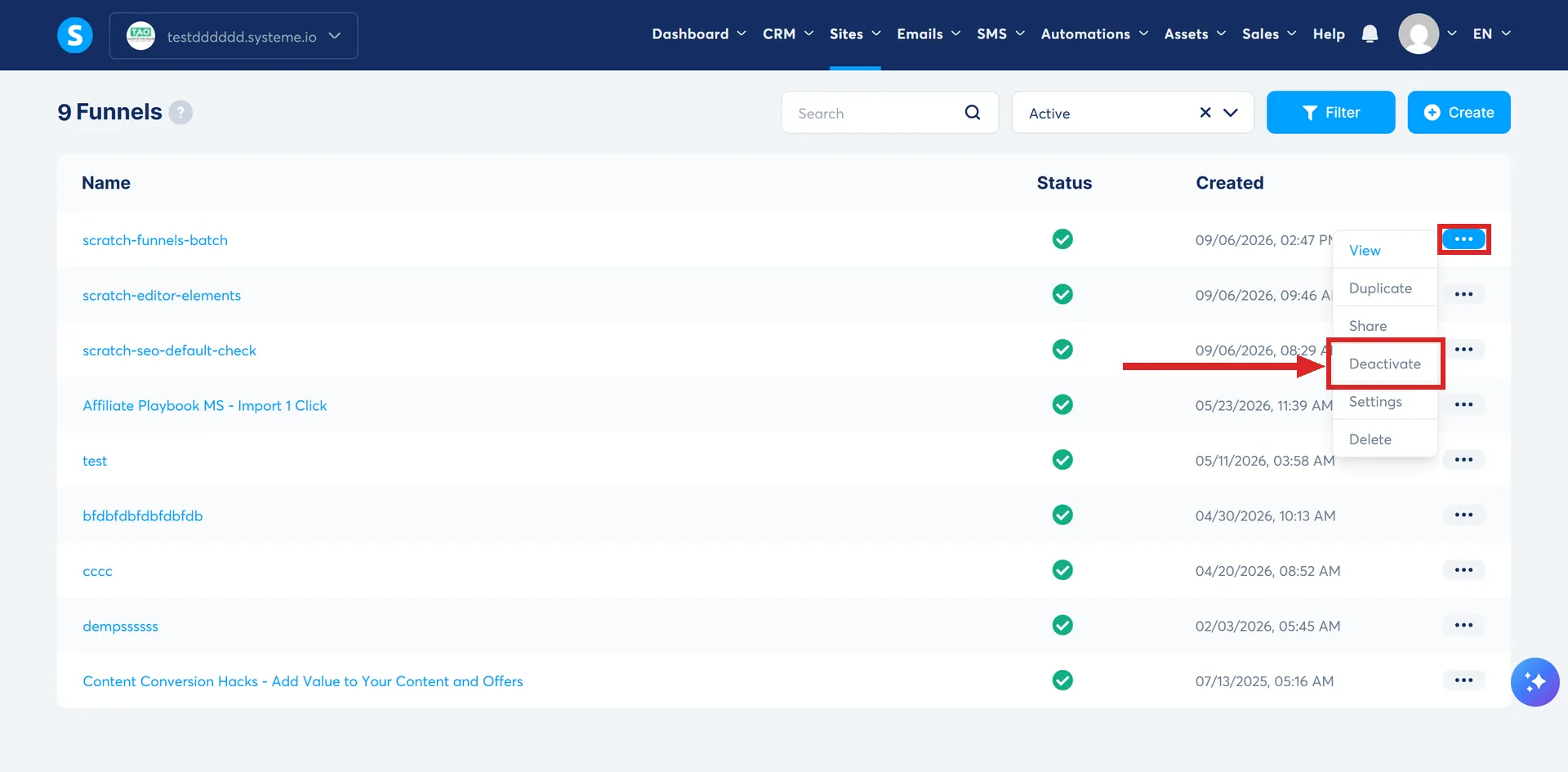The height and width of the screenshot is (772, 1568).
Task: Open actions menu for scratch-funnels-batch
Action: pyautogui.click(x=1463, y=239)
